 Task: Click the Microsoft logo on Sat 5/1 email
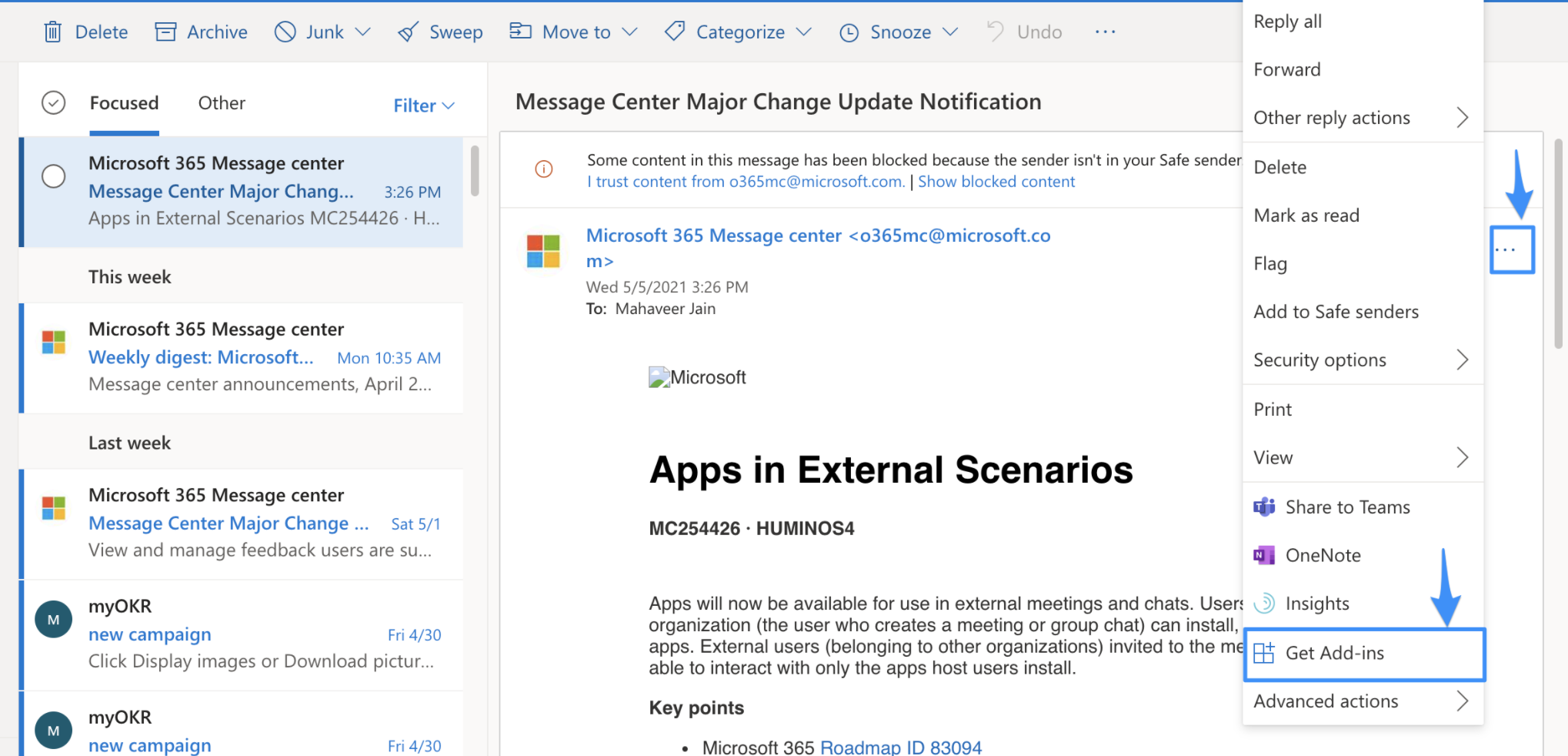[x=54, y=508]
